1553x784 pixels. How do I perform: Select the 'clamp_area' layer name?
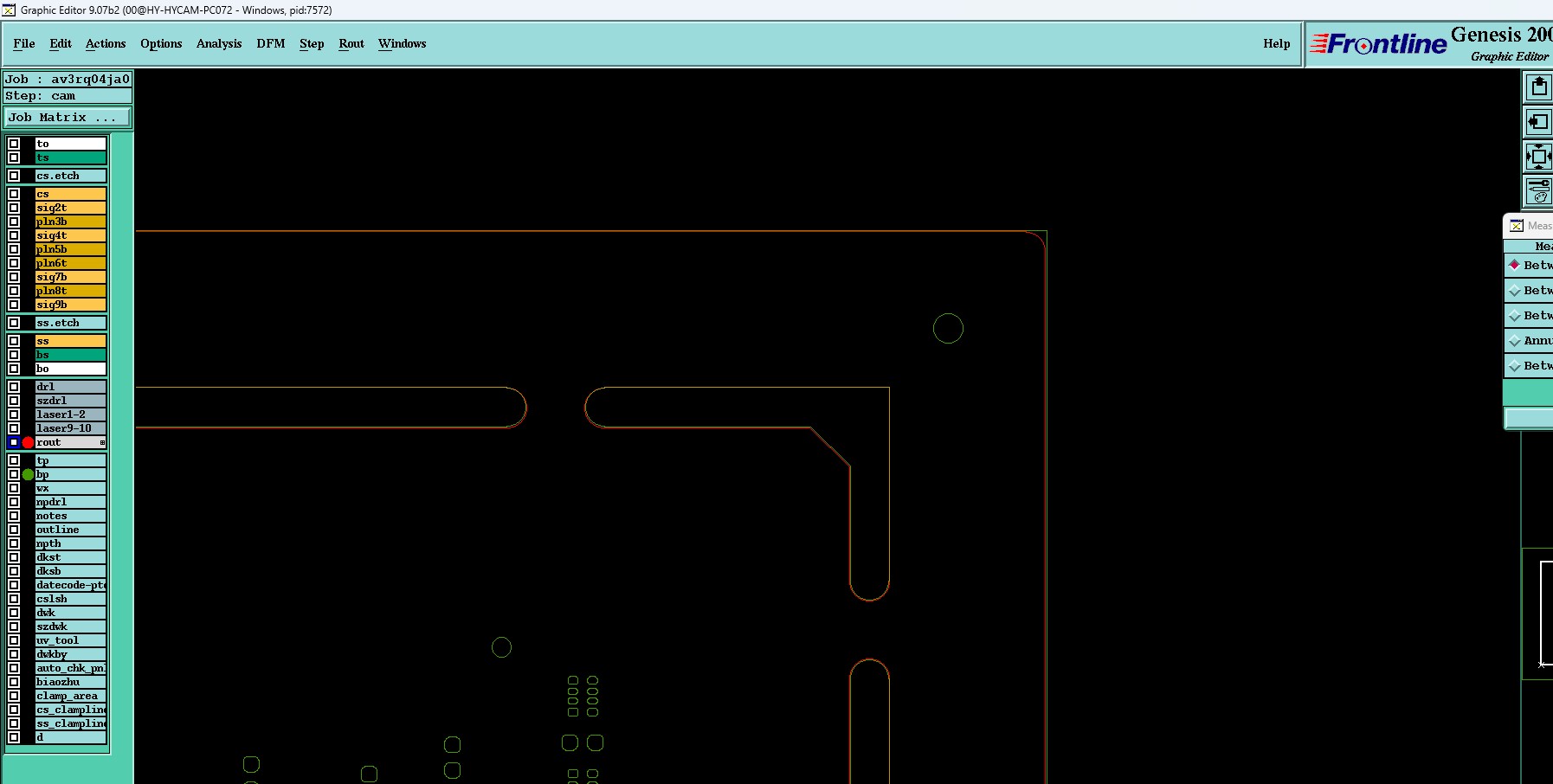coord(71,696)
